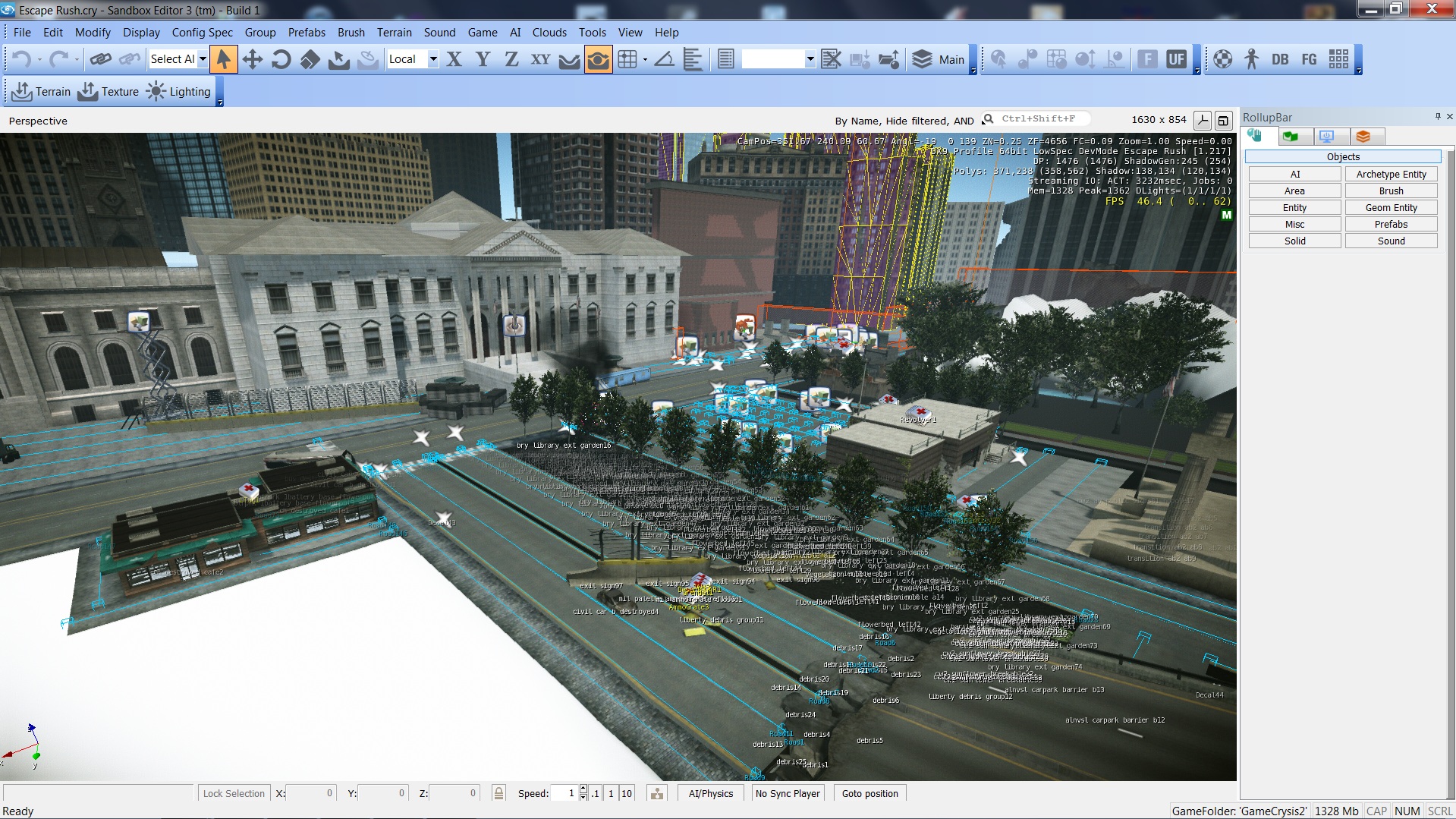1456x819 pixels.
Task: Select the Scale tool icon
Action: (x=310, y=59)
